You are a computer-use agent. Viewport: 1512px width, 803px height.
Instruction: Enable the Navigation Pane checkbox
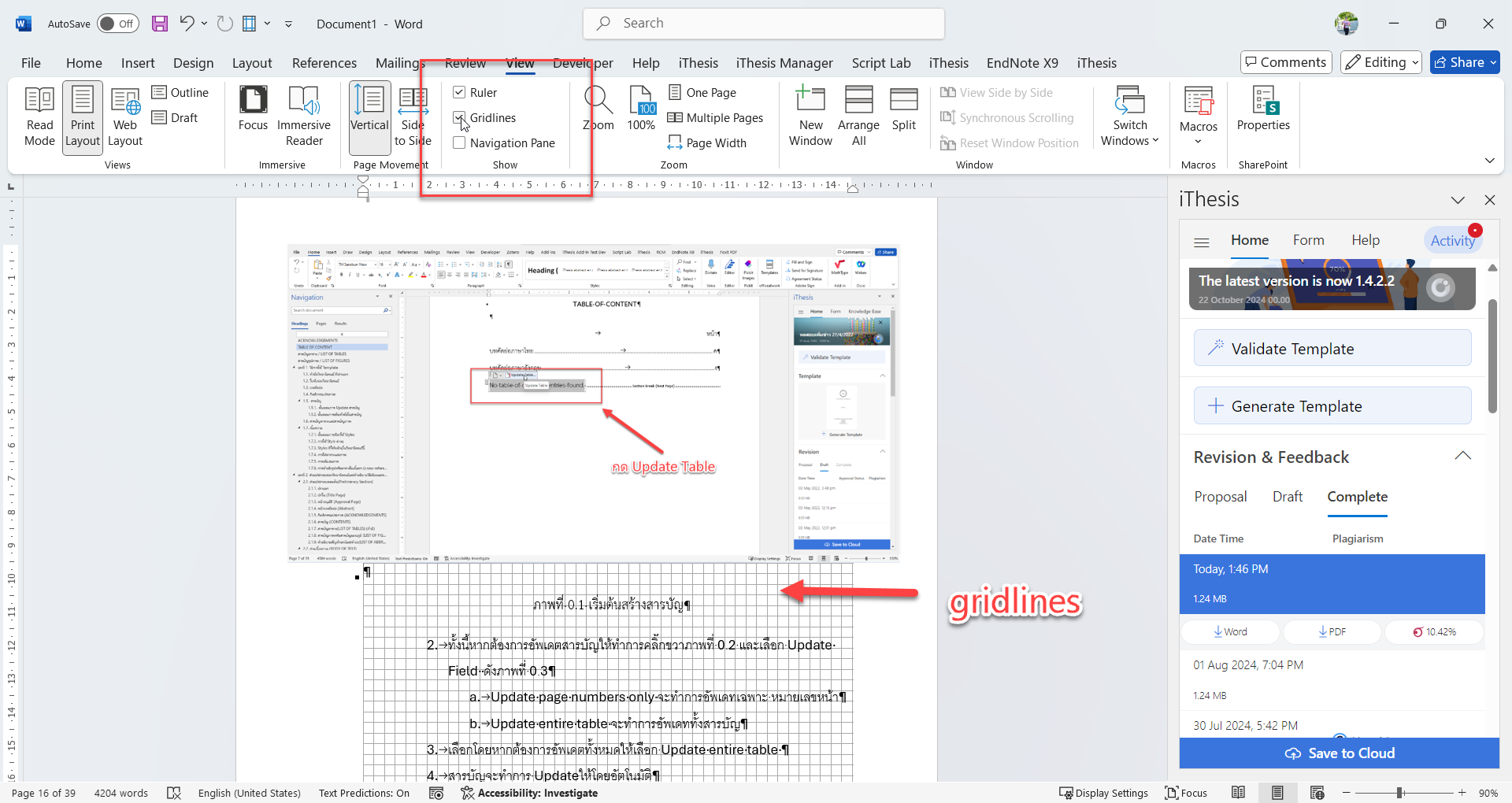459,142
